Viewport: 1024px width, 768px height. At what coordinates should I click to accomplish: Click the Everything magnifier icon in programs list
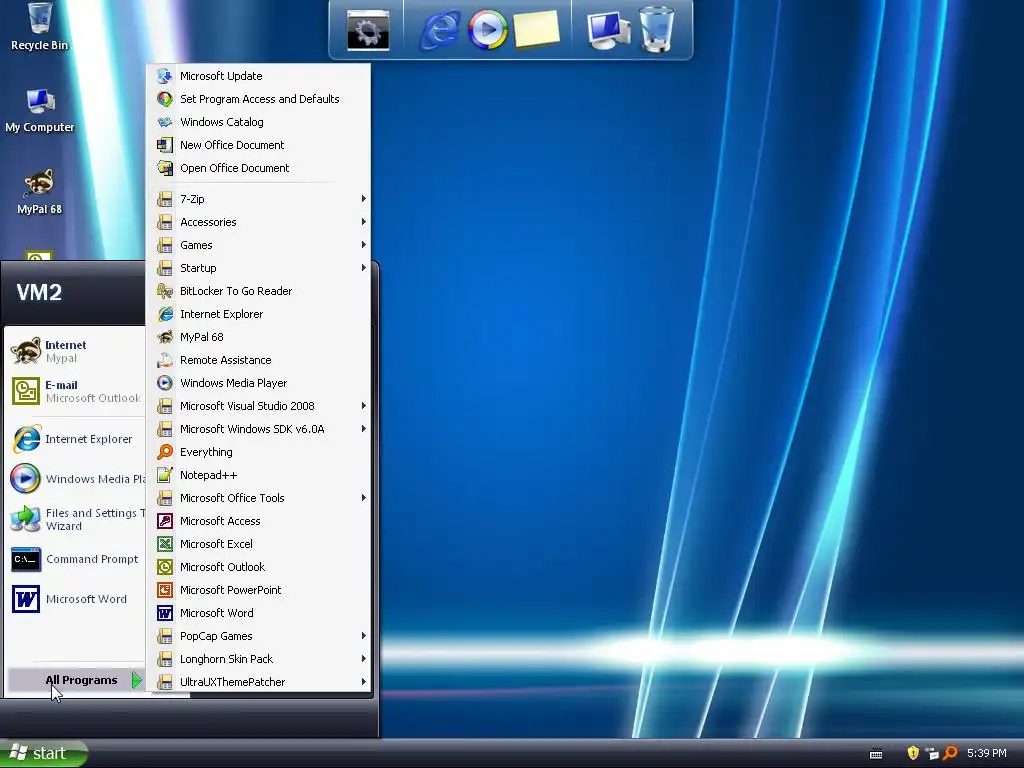pyautogui.click(x=165, y=452)
